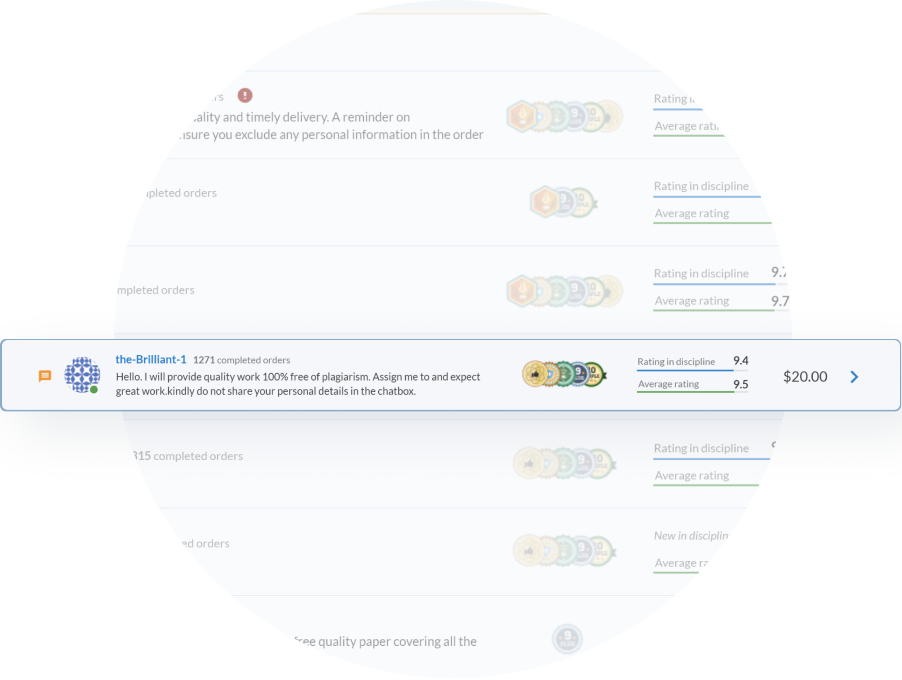Click "1271 completed orders" text

click(241, 360)
